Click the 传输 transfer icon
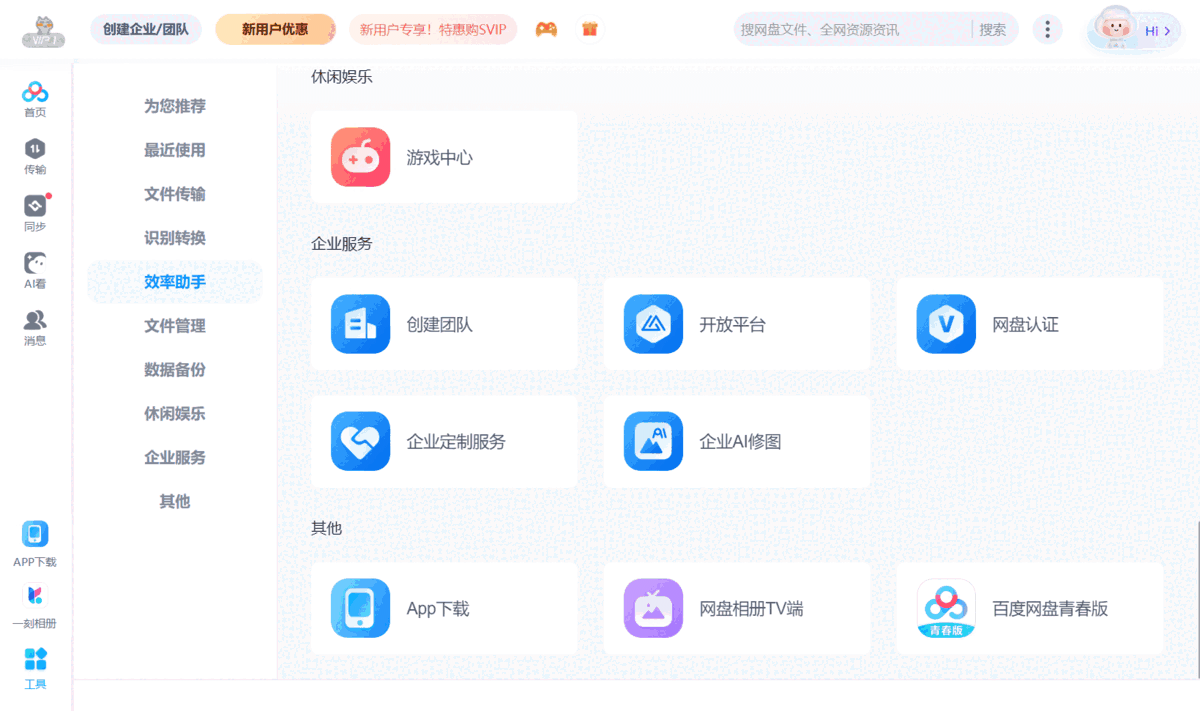1200x711 pixels. click(35, 155)
